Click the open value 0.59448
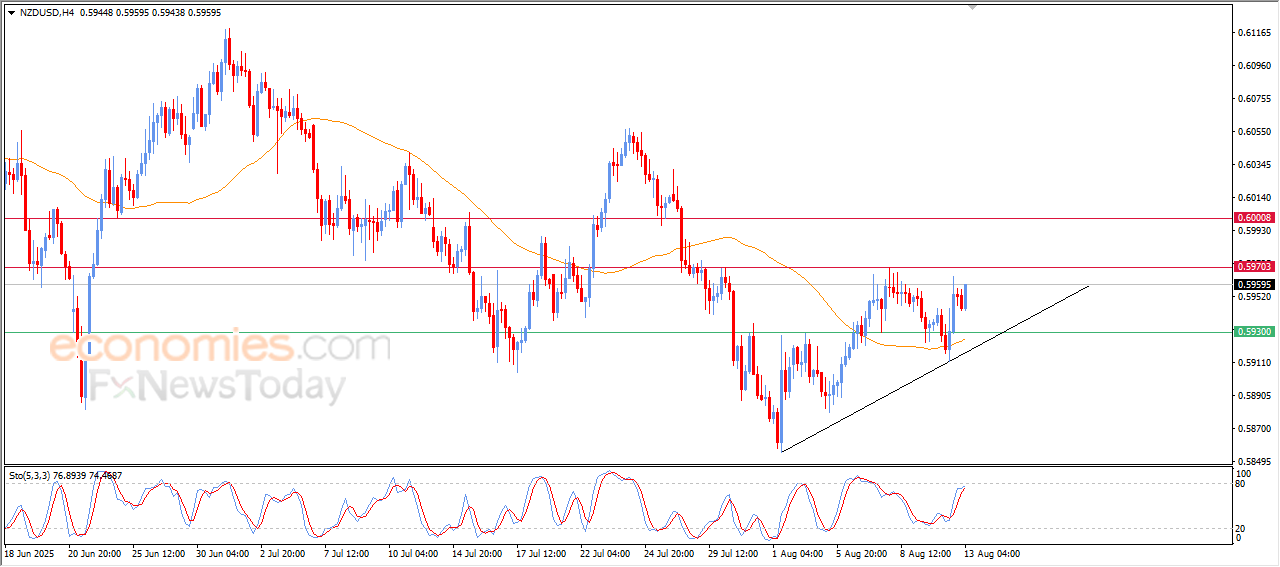1280x567 pixels. click(x=97, y=13)
